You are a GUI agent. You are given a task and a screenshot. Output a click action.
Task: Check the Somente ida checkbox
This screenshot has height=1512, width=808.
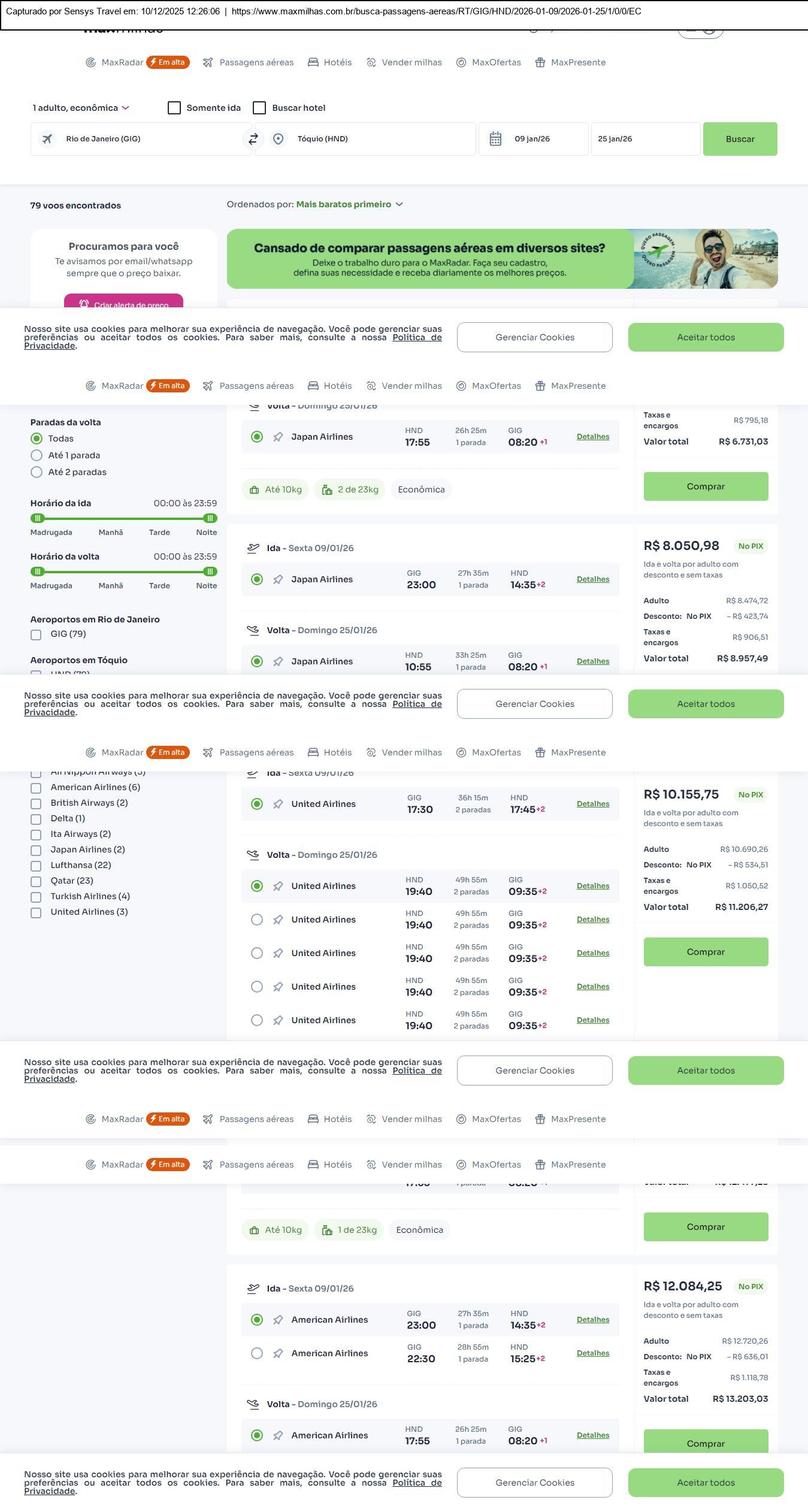pyautogui.click(x=174, y=108)
